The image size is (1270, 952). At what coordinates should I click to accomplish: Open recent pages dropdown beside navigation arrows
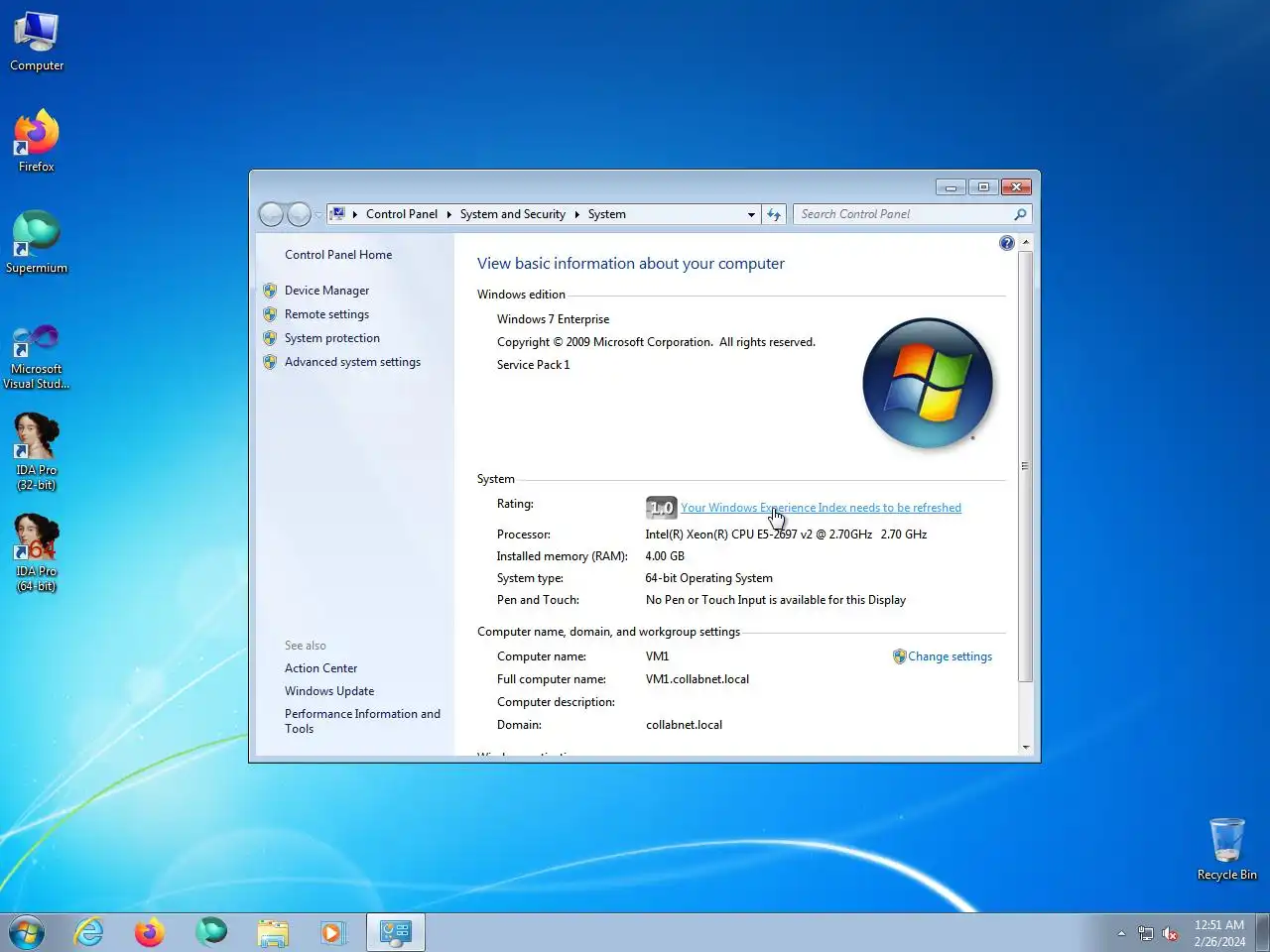pos(318,214)
